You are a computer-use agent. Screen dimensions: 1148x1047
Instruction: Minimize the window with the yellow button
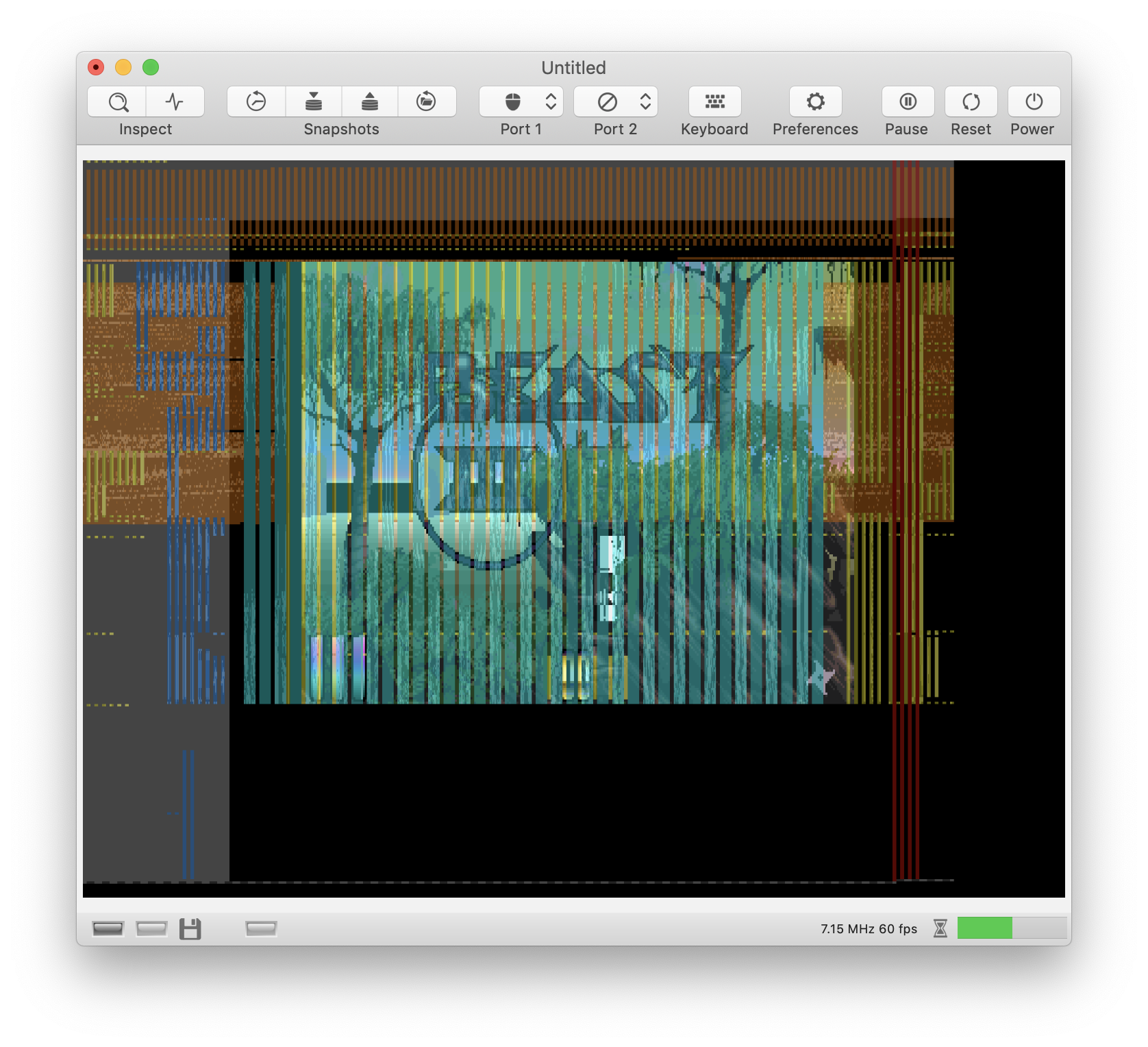coord(123,67)
